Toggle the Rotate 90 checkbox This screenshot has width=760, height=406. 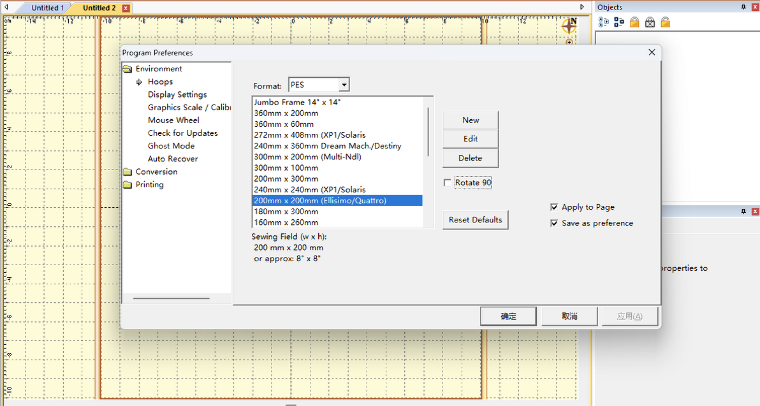coord(447,183)
